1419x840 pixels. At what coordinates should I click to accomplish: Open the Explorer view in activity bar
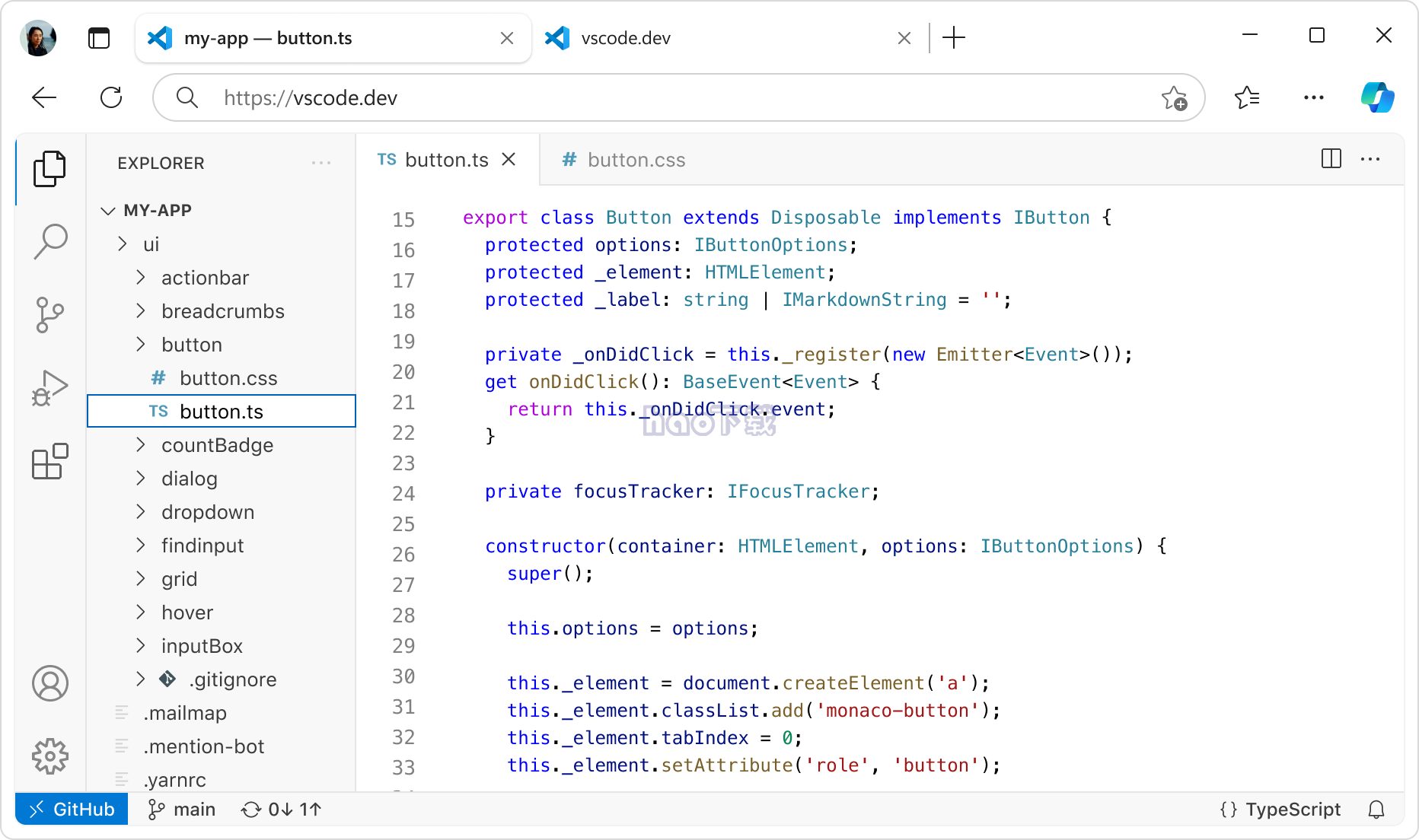click(x=49, y=168)
